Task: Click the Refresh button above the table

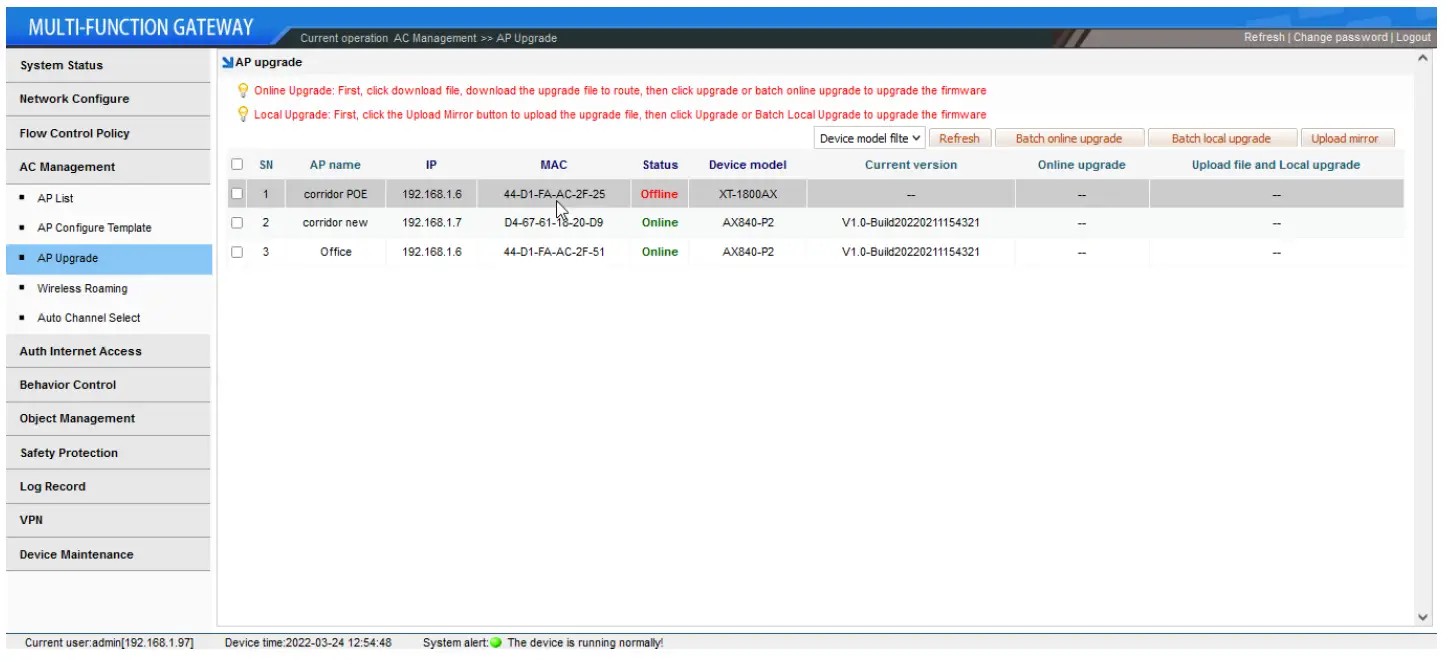Action: (959, 139)
